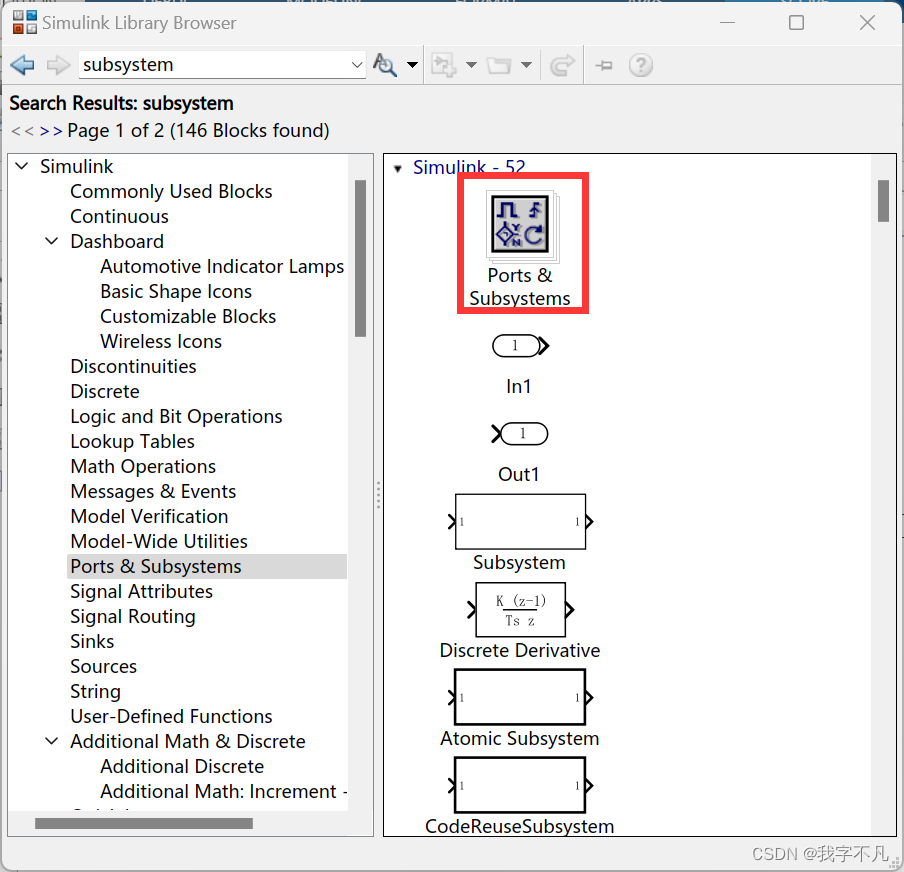Select Logic and Bit Operations library
The height and width of the screenshot is (872, 904).
[176, 416]
